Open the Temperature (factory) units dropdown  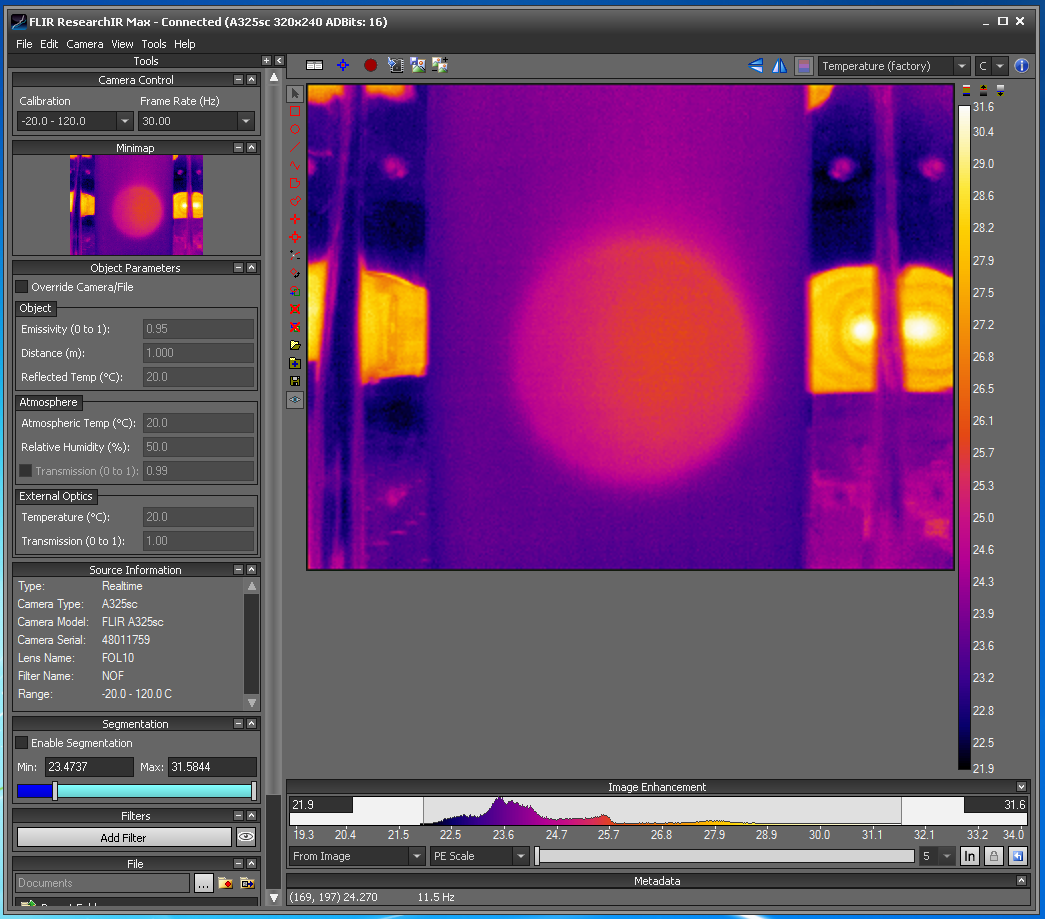[x=962, y=66]
